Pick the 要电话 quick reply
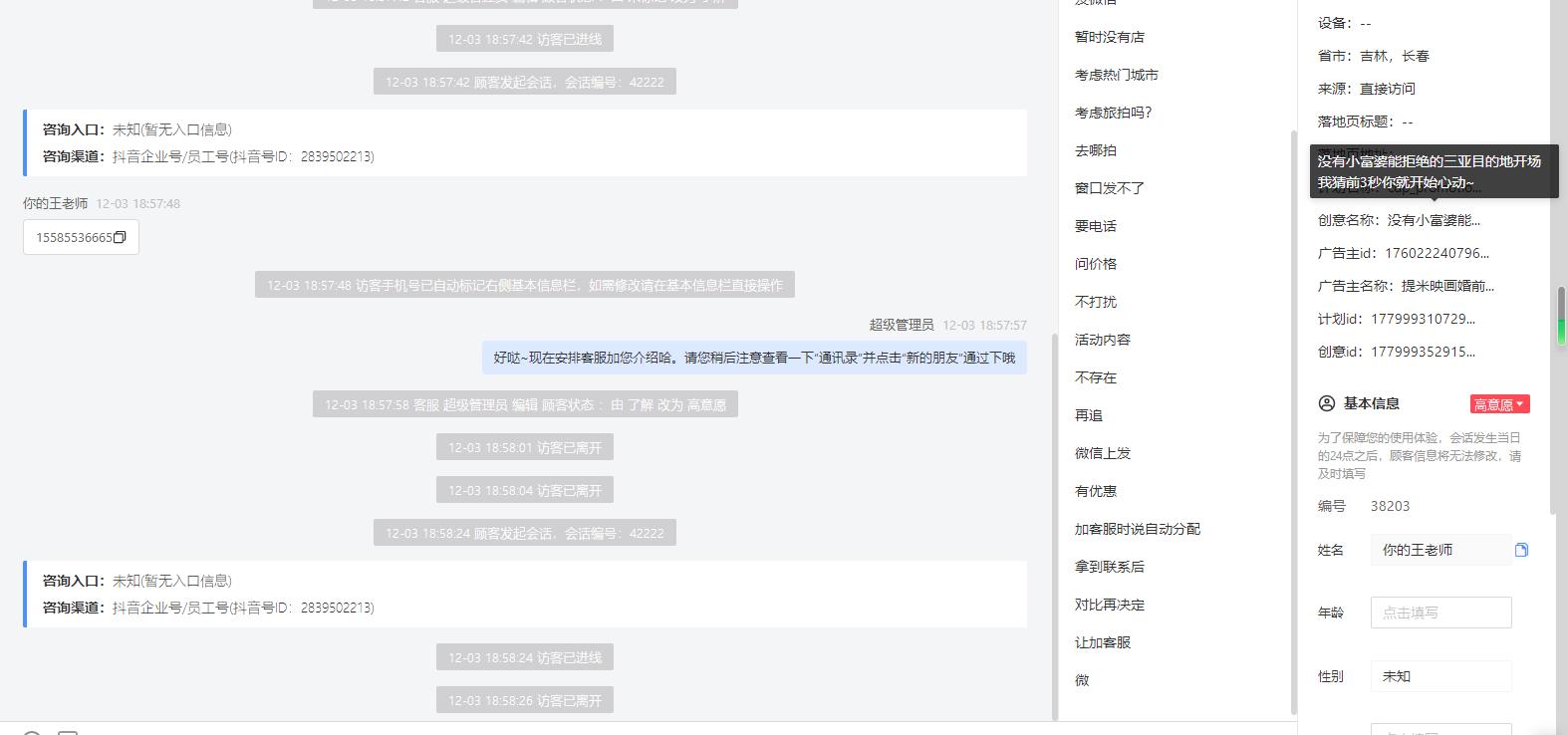 pyautogui.click(x=1095, y=226)
